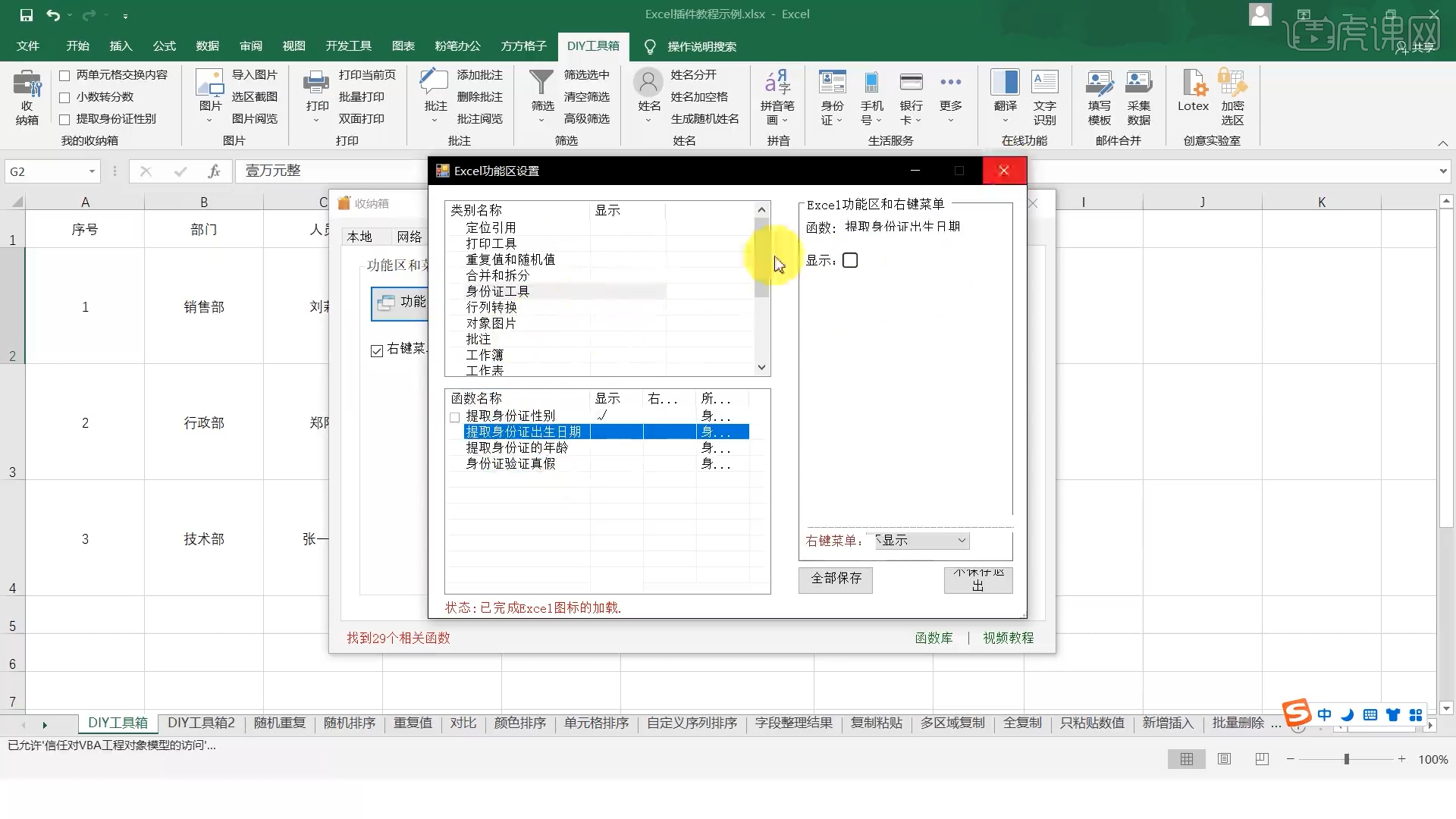
Task: Select normal view icon in status bar
Action: 1187,759
